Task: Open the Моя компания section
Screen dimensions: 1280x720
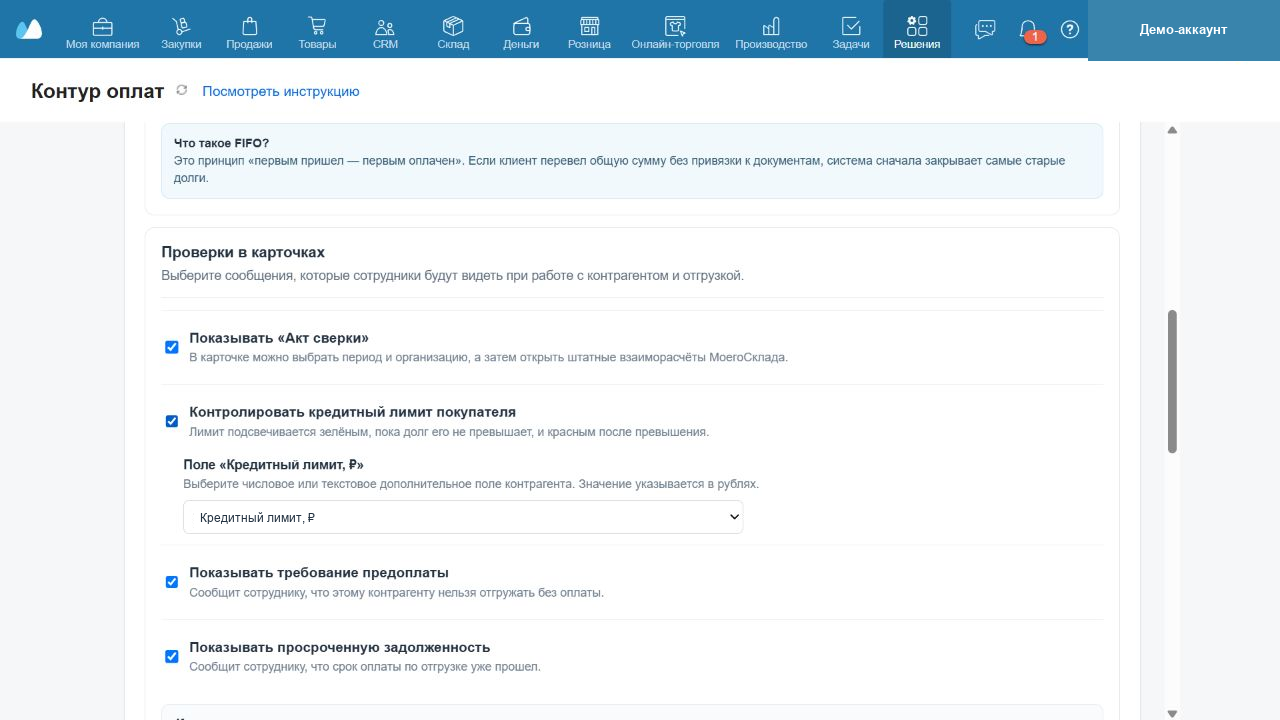Action: (103, 30)
